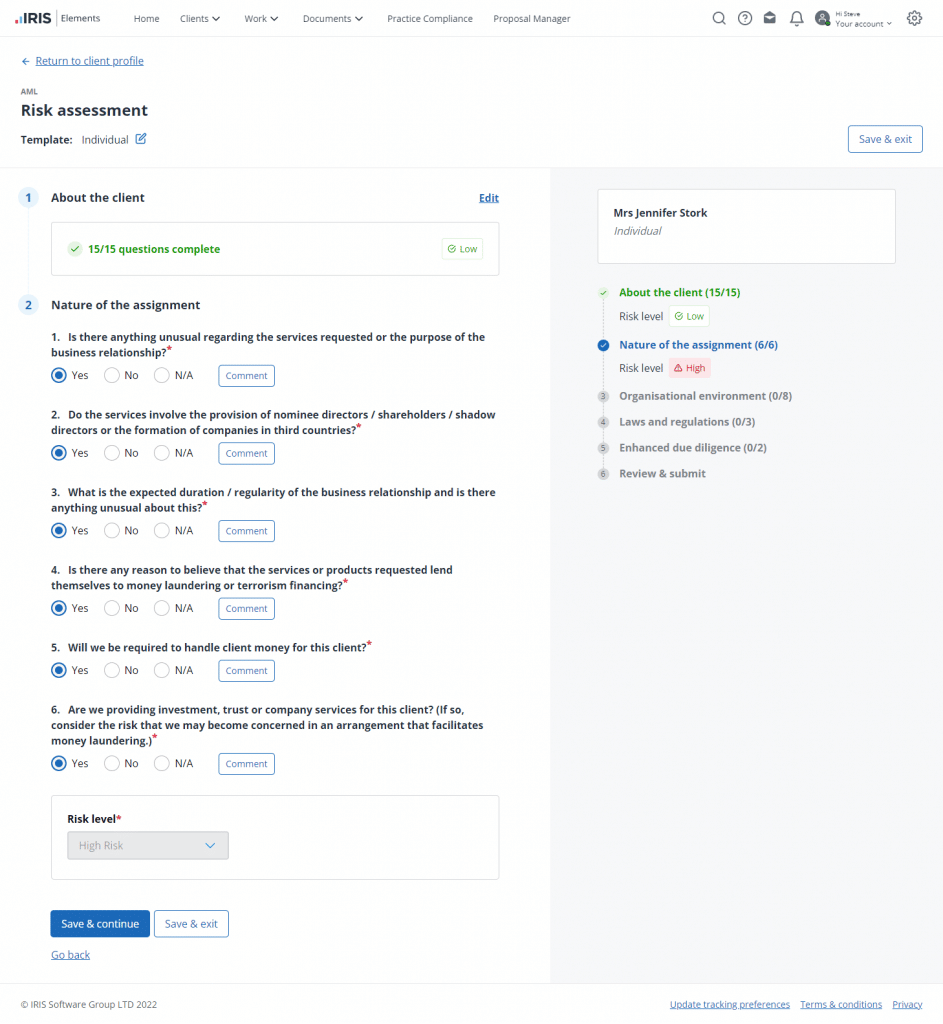Screen dimensions: 943x1024
Task: Click the user avatar icon
Action: point(823,18)
